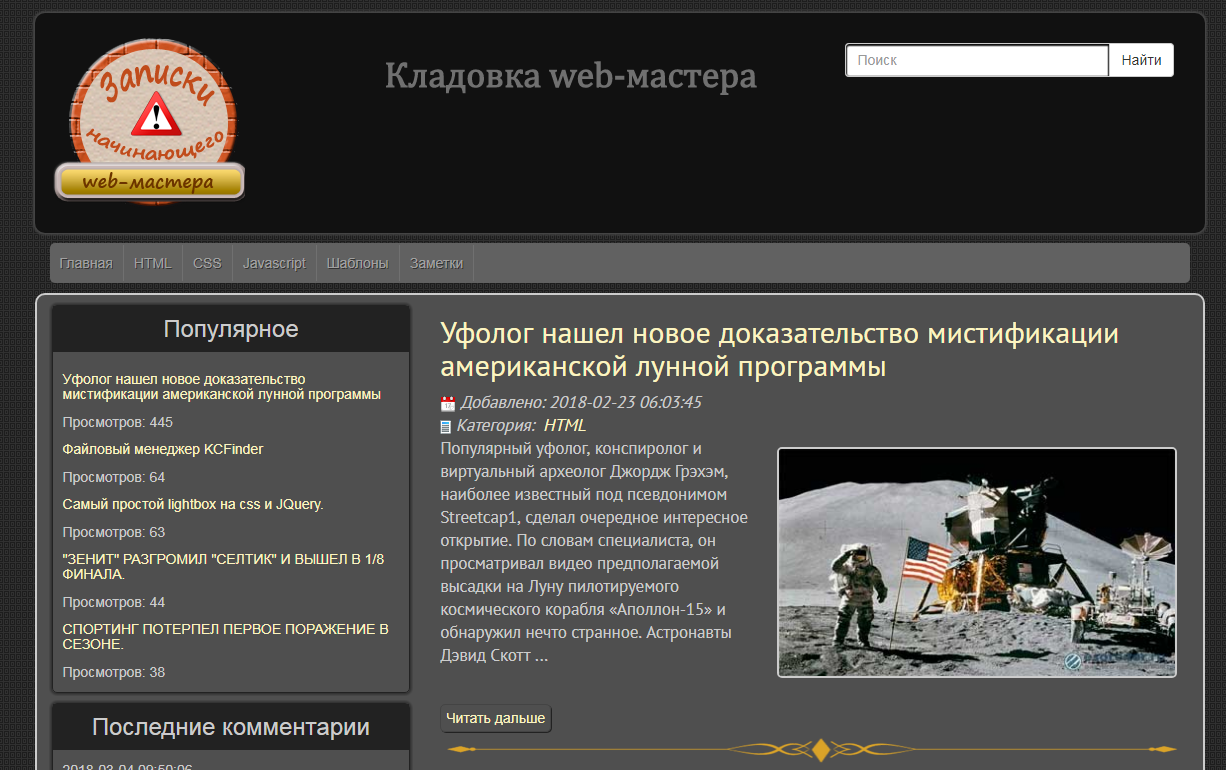This screenshot has width=1226, height=770.
Task: Click the site logo badge
Action: (x=150, y=120)
